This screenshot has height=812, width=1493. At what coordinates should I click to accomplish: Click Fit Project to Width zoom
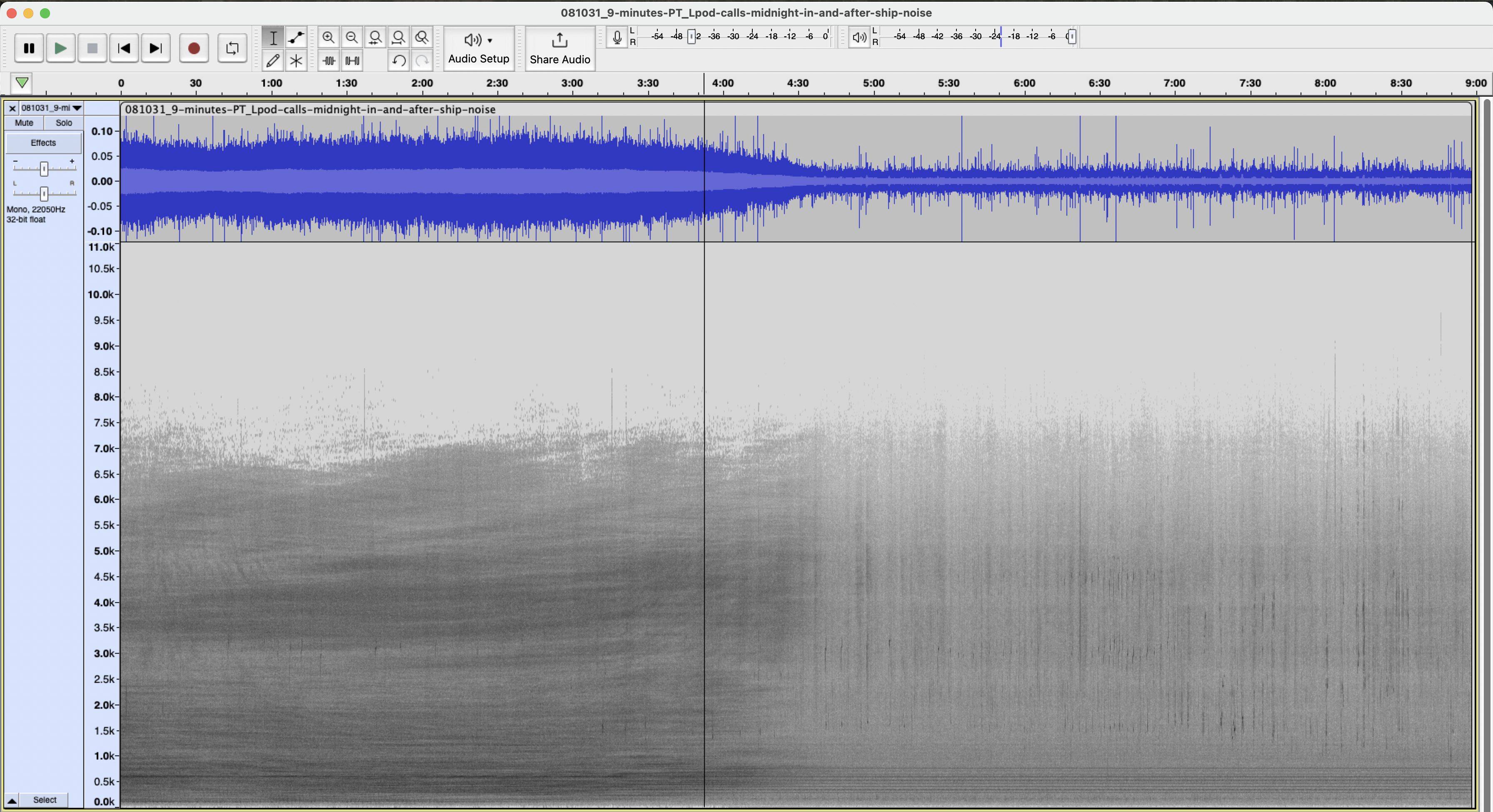click(399, 37)
